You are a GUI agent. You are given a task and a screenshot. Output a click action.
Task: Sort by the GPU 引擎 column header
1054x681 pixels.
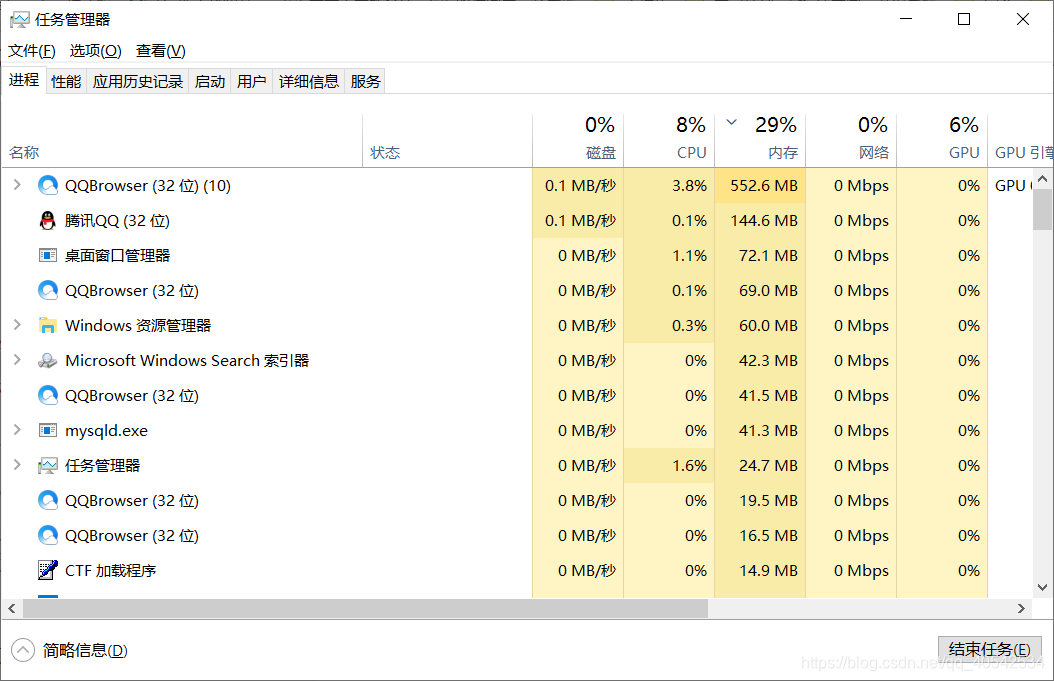click(1020, 141)
